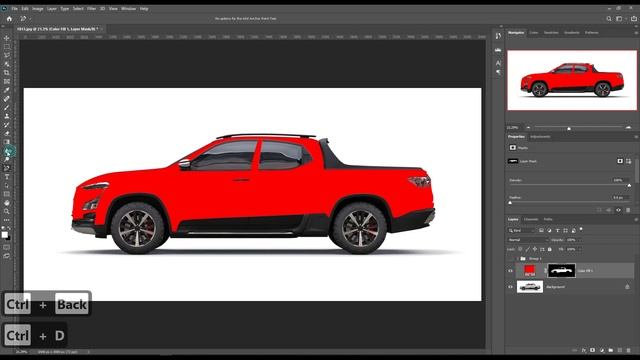Click the Delete layer trash icon

(629, 350)
